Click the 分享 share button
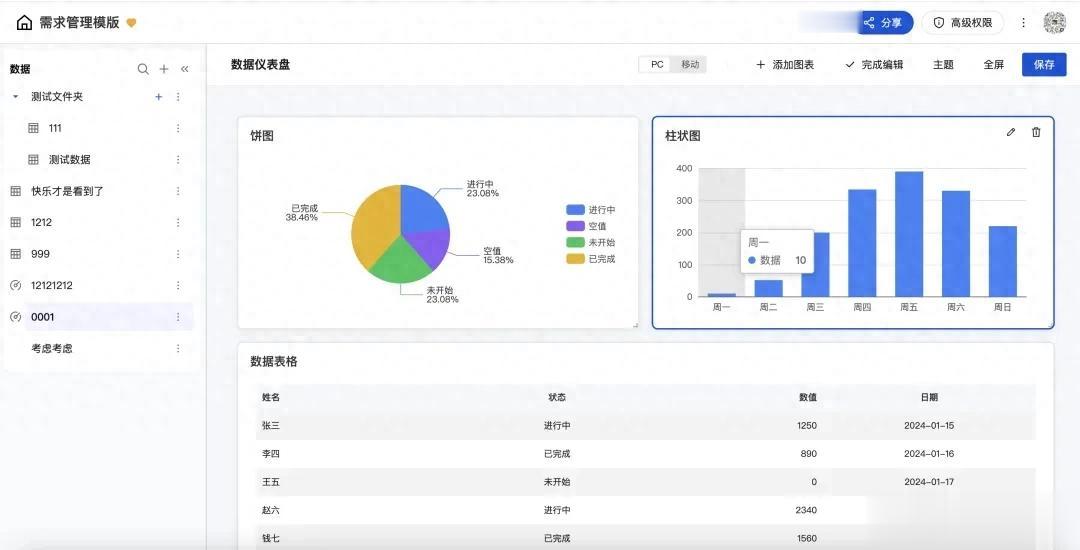1080x550 pixels. [x=886, y=23]
